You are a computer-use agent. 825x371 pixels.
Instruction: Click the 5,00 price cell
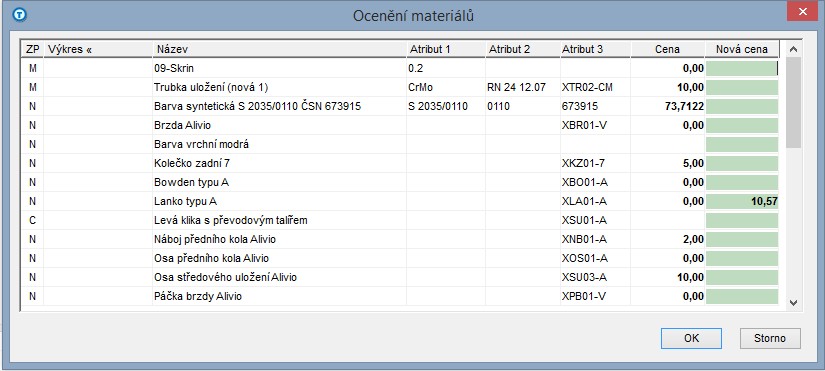point(693,163)
